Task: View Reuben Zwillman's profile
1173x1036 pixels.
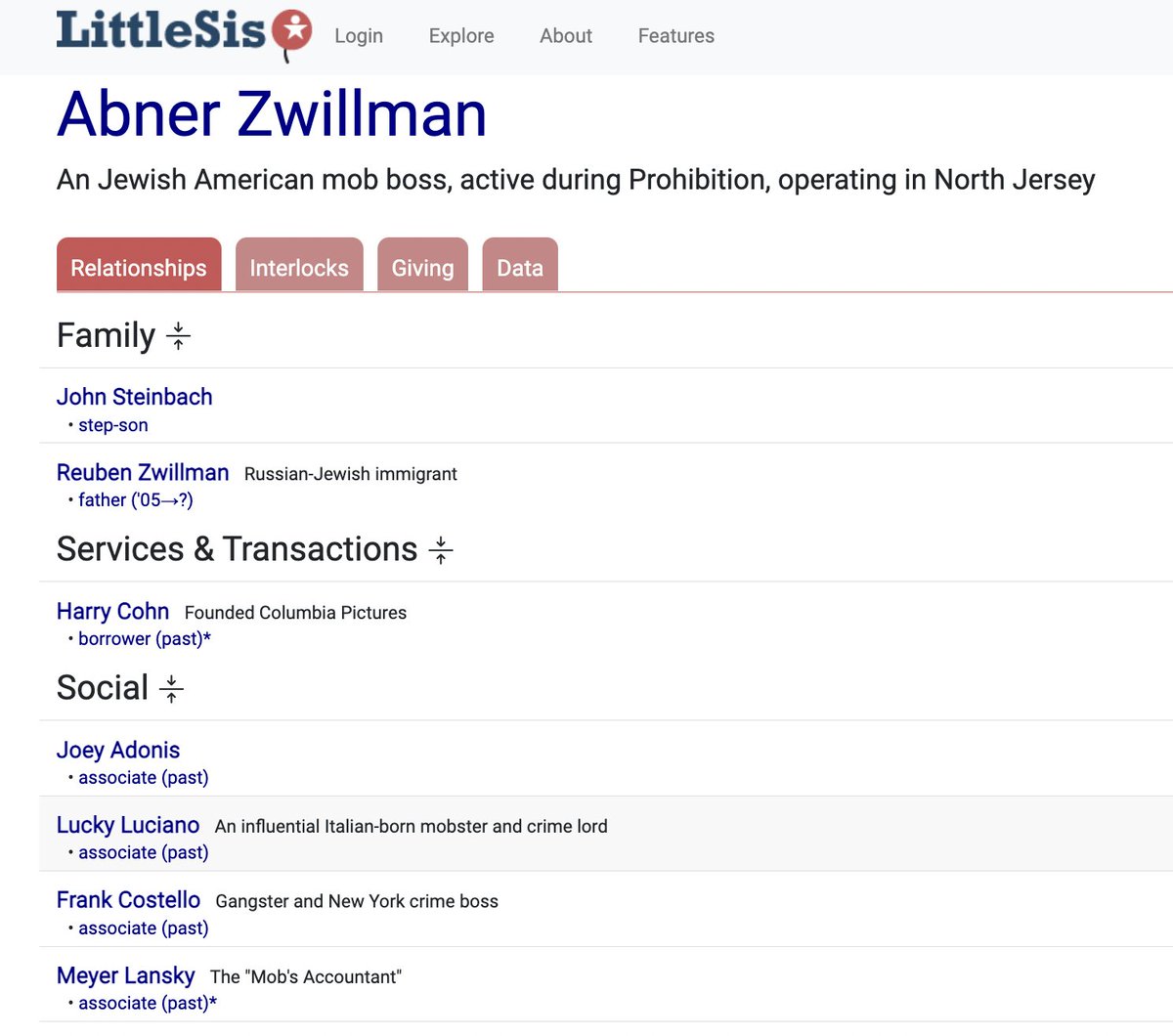Action: pos(143,472)
